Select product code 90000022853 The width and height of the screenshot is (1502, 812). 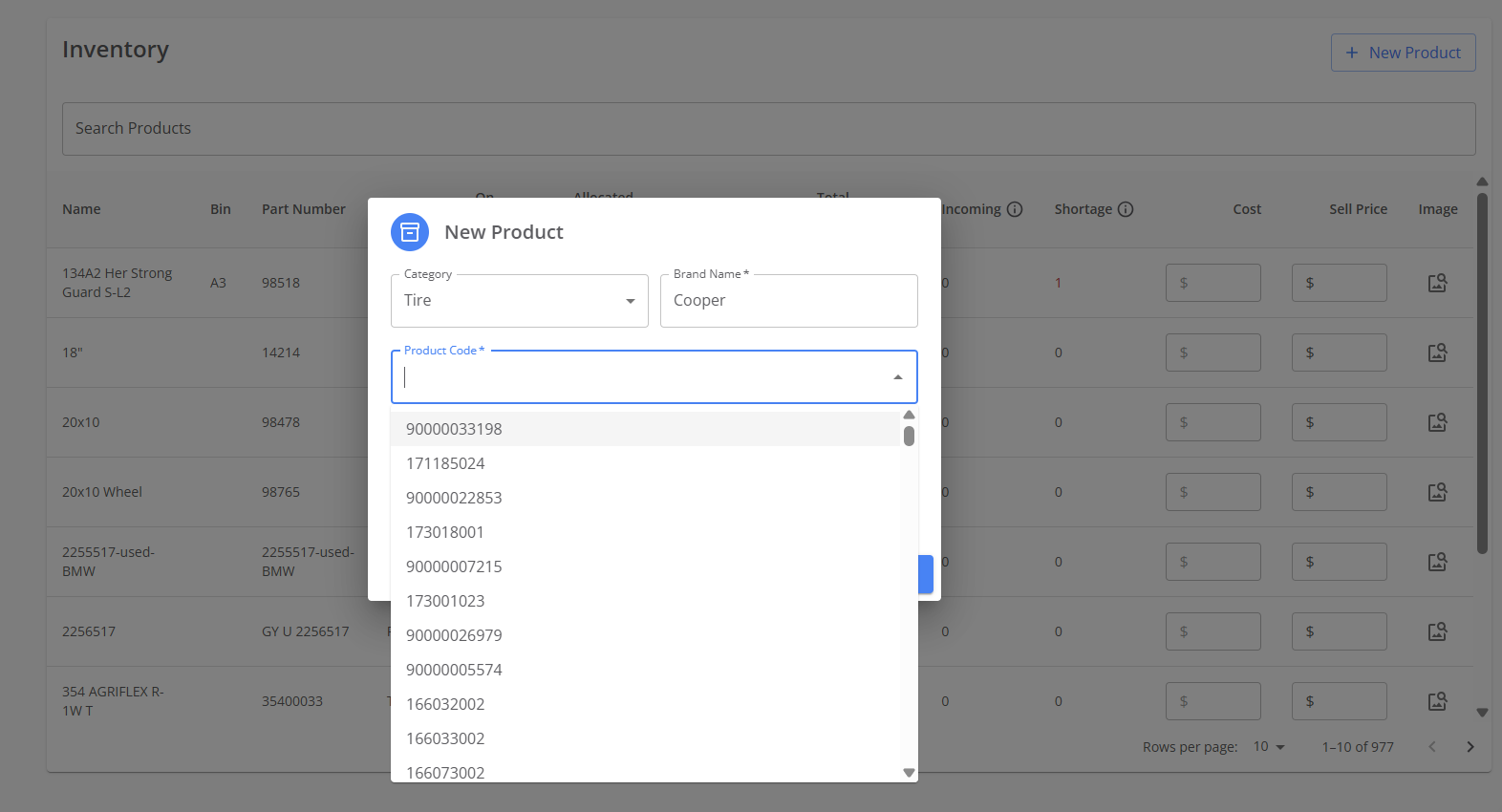coord(645,498)
